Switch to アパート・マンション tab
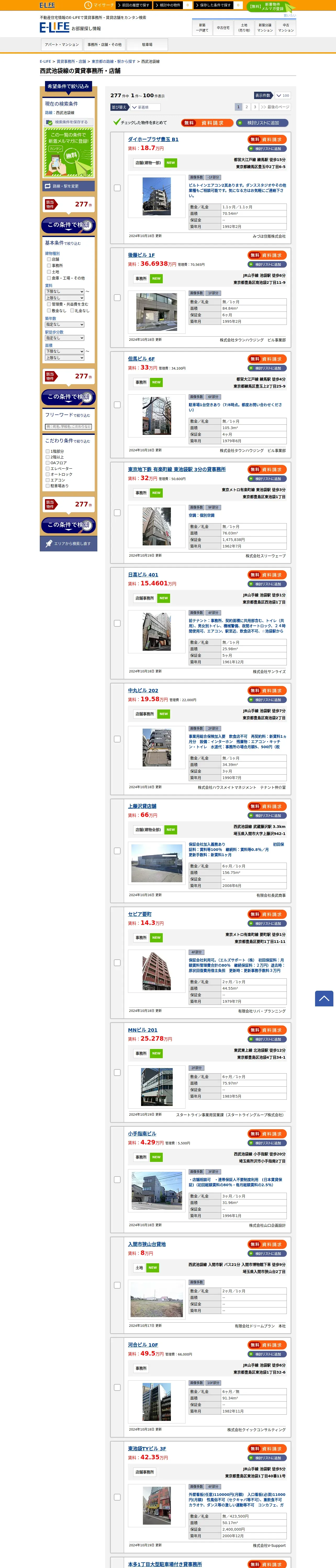 [61, 44]
